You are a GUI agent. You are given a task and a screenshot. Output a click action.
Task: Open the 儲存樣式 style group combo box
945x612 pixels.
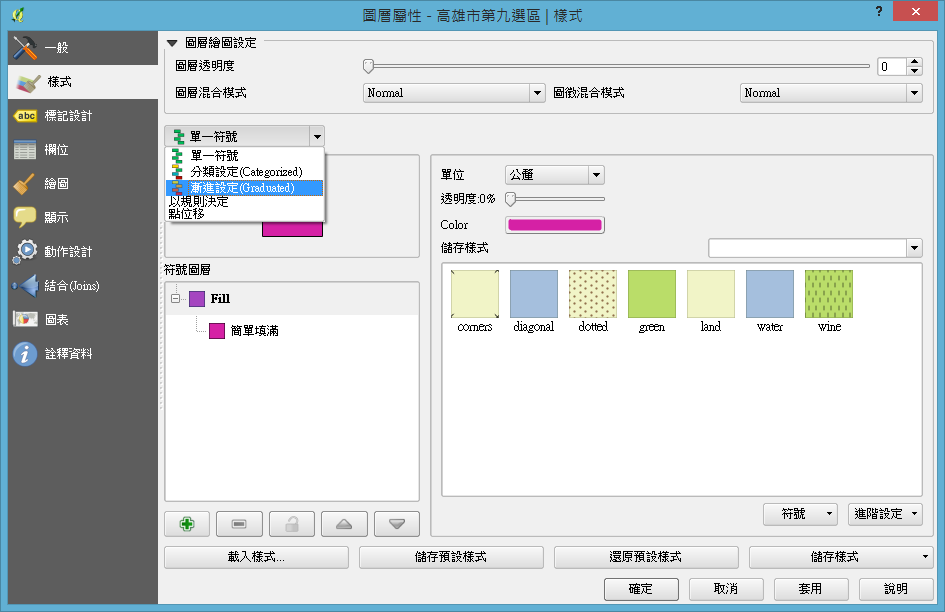point(814,248)
